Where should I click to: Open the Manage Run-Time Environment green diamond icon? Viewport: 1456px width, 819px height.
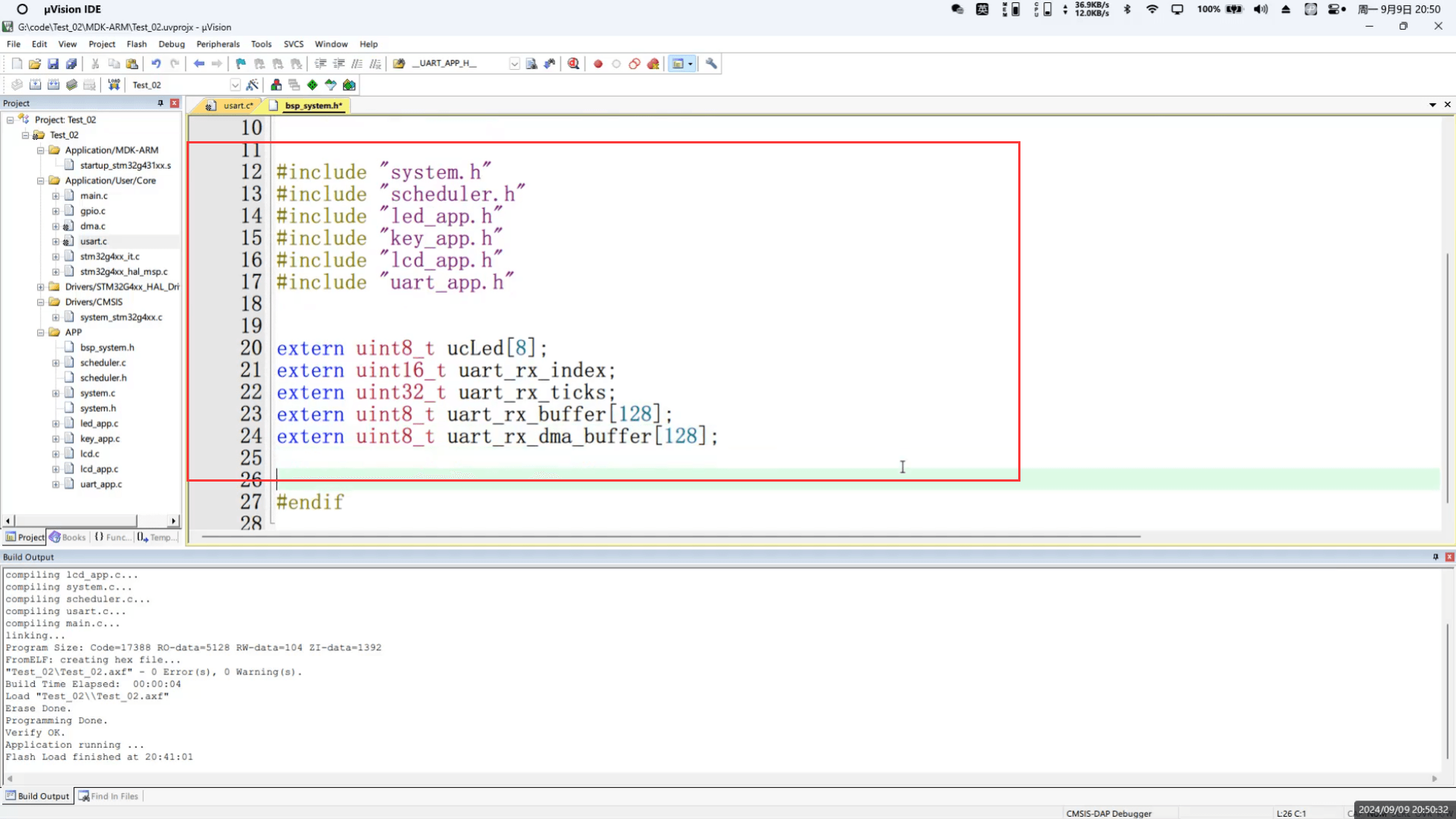(312, 85)
